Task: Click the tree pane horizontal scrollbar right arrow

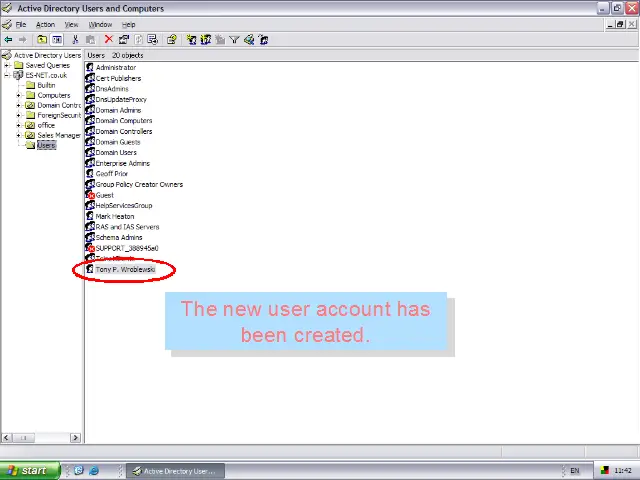Action: coord(75,437)
